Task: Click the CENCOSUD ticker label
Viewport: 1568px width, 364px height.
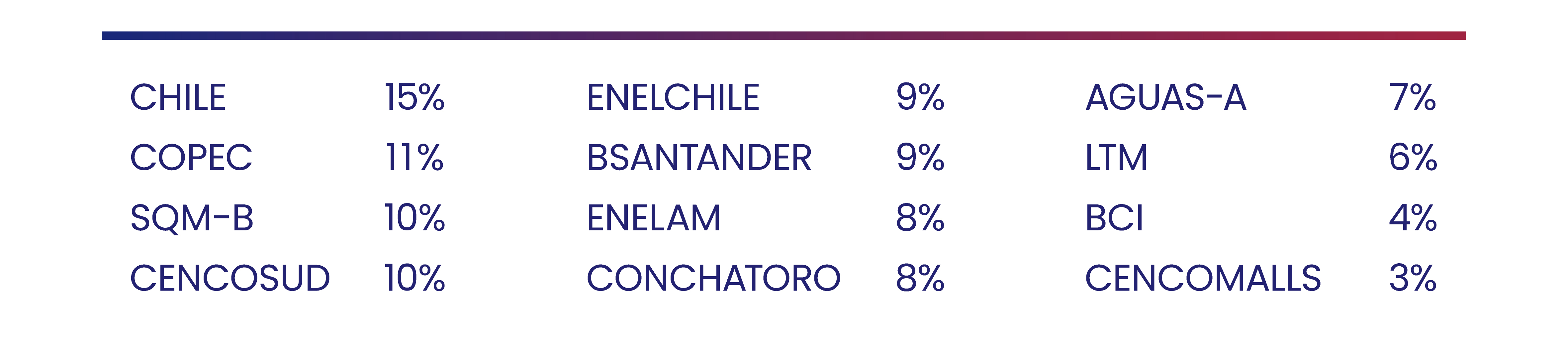Action: pyautogui.click(x=230, y=279)
